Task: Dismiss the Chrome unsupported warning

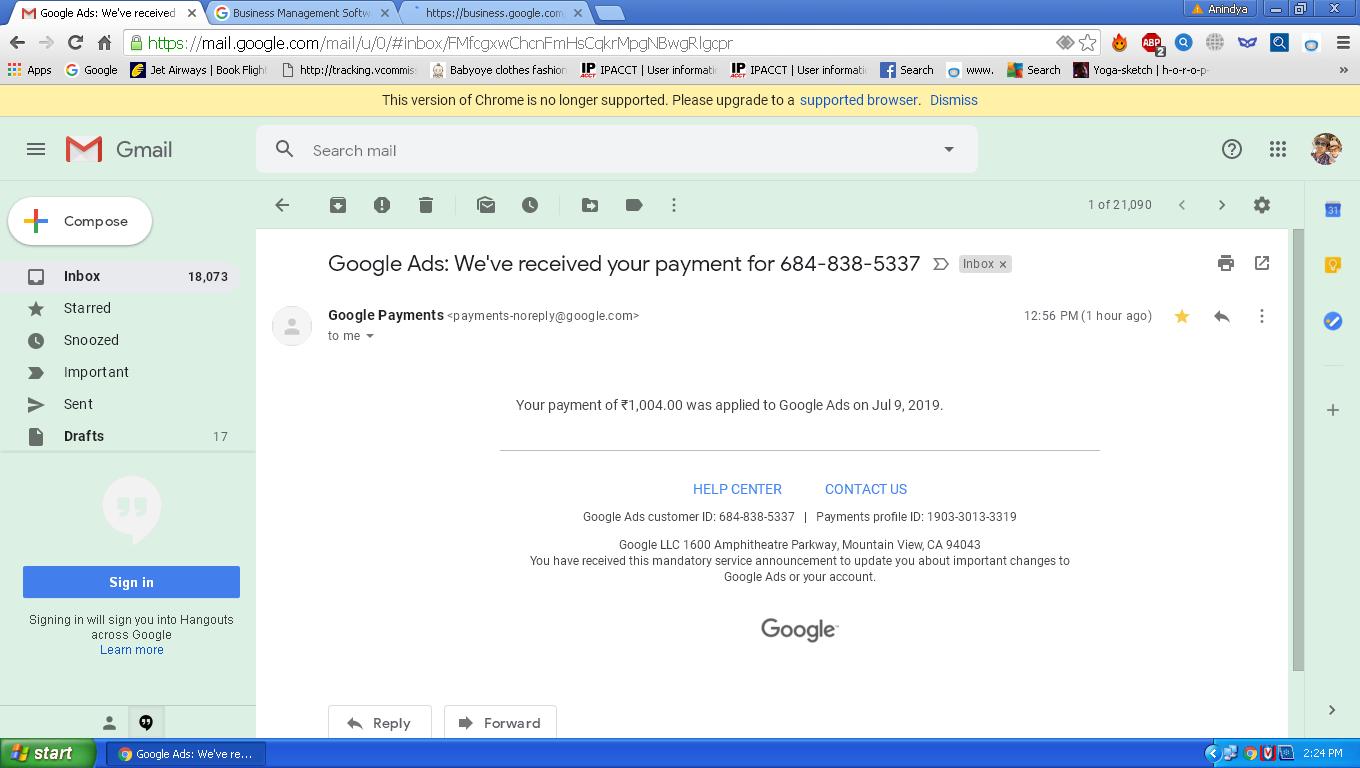Action: tap(954, 100)
